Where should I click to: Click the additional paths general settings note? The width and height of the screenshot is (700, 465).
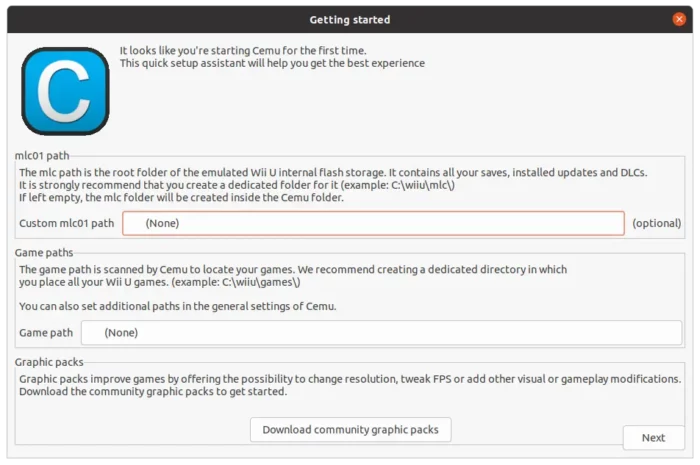178,306
